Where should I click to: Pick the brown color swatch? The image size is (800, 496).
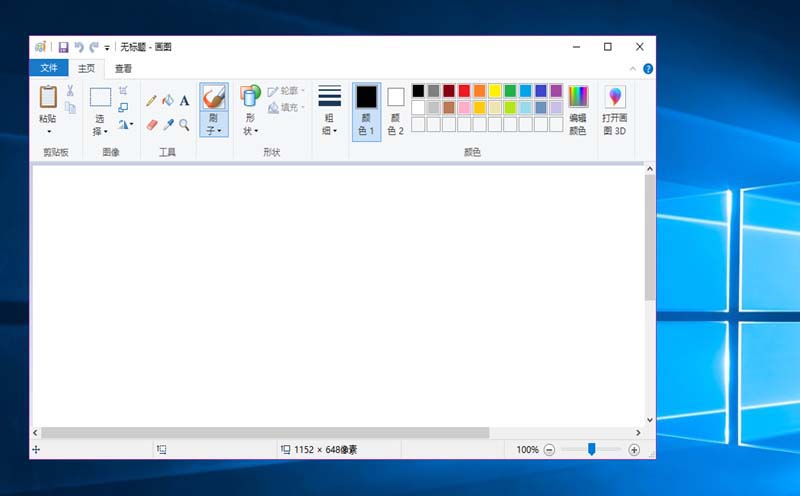tap(448, 108)
